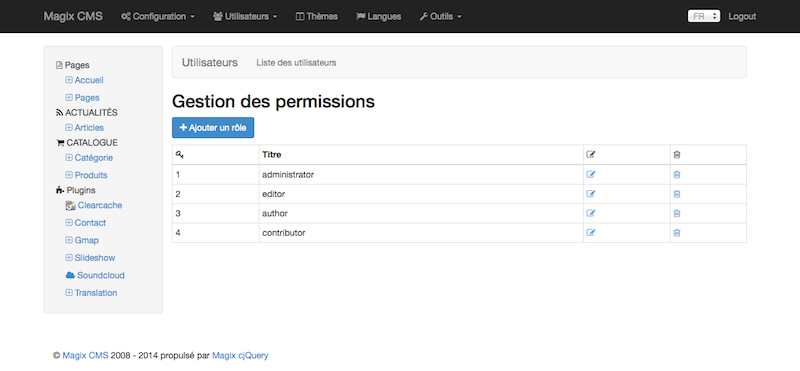
Task: Click the Magix CMS brand in navbar
Action: [73, 16]
